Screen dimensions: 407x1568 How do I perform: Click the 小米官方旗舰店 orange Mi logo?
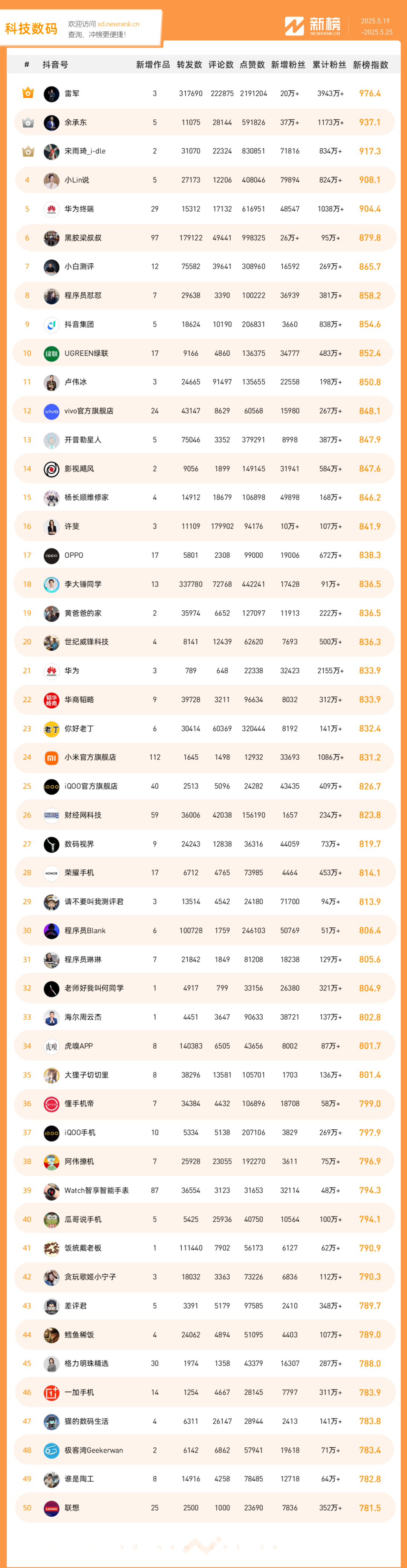point(52,757)
